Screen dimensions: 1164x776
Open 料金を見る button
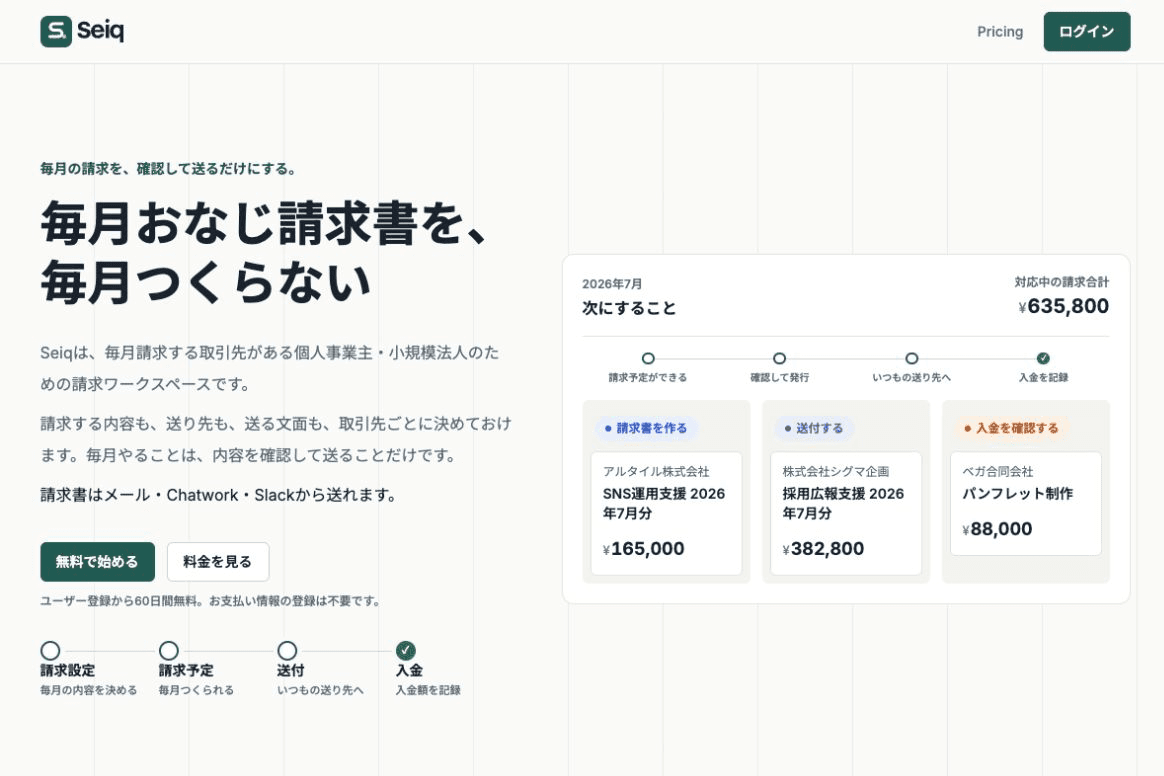click(218, 561)
